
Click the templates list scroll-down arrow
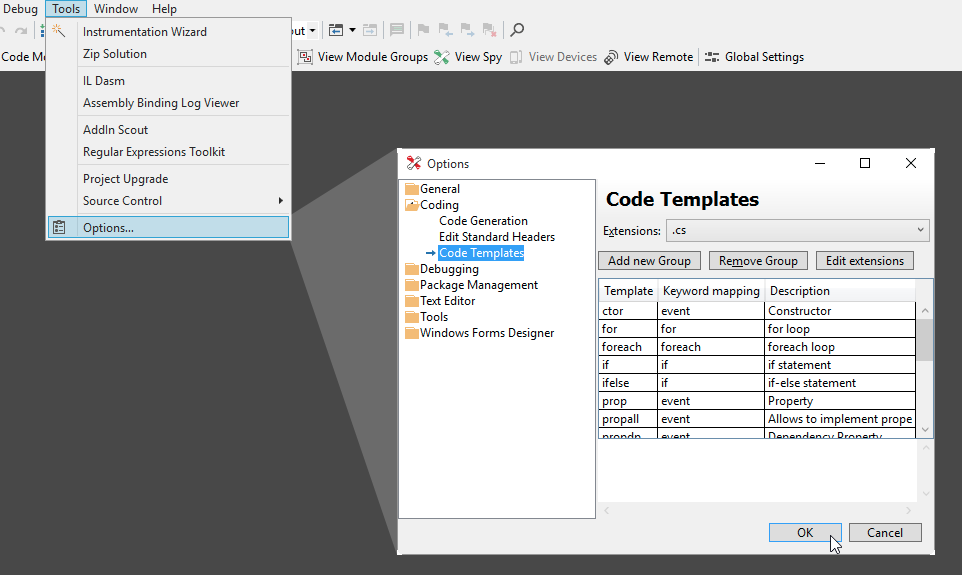coord(925,430)
